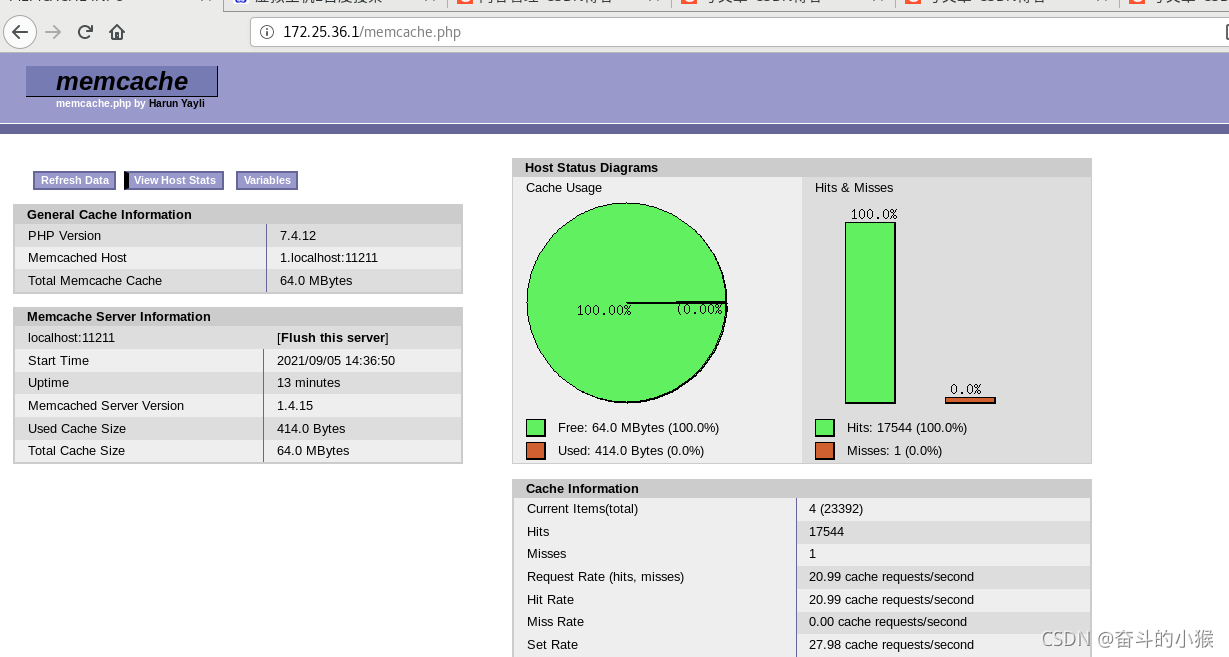The height and width of the screenshot is (657, 1229).
Task: Click the localhost:11211 server row label
Action: pos(71,338)
